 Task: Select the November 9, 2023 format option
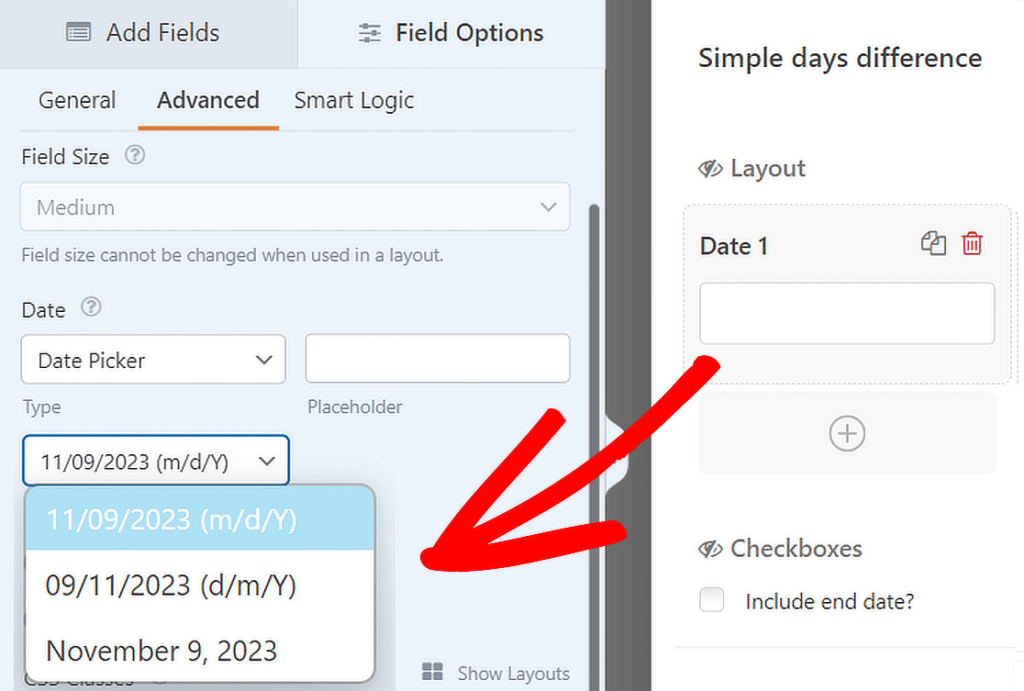coord(161,650)
